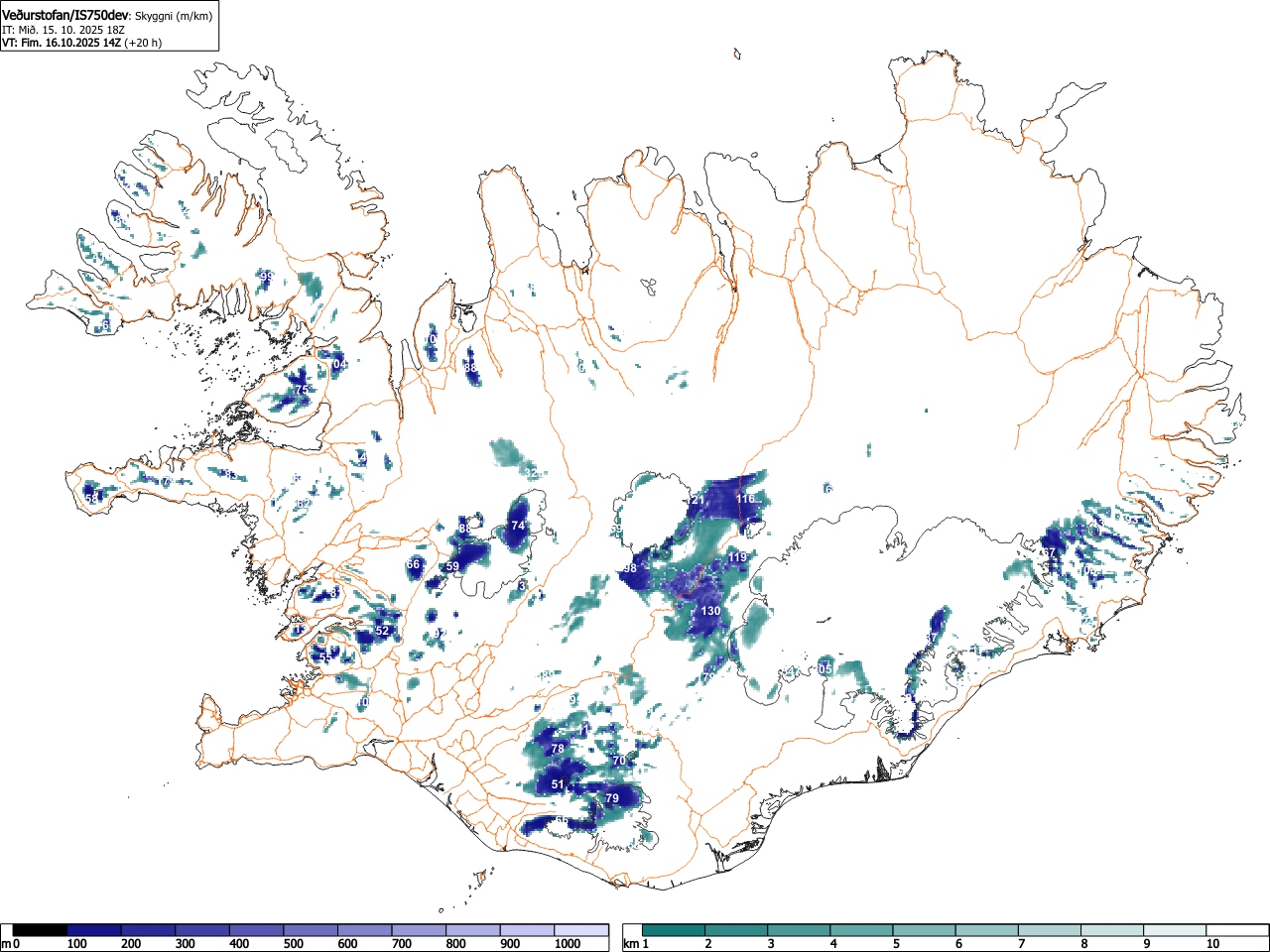Click the legend tick label "300"

(186, 944)
